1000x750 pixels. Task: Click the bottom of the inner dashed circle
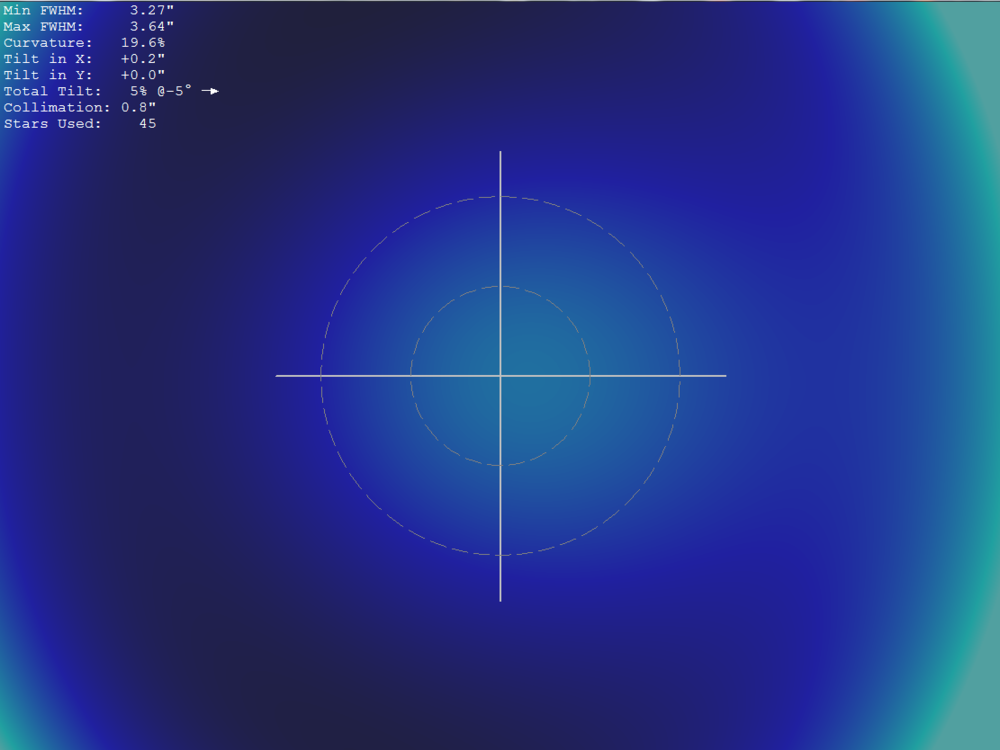coord(500,465)
